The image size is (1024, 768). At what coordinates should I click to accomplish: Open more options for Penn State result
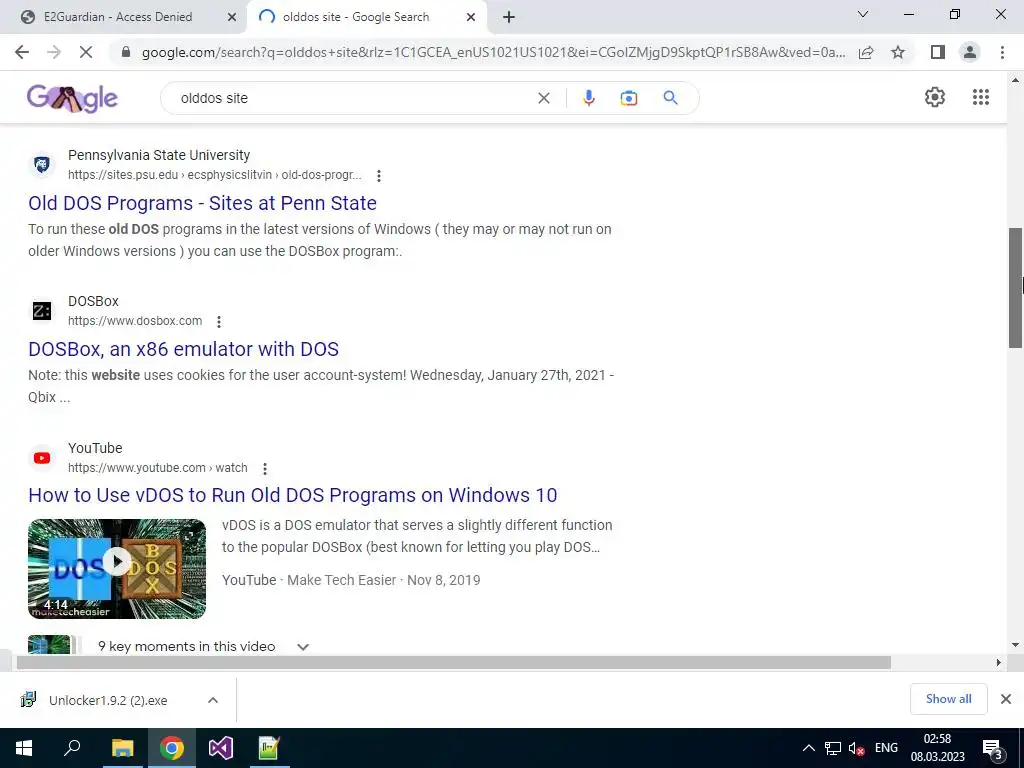coord(379,175)
